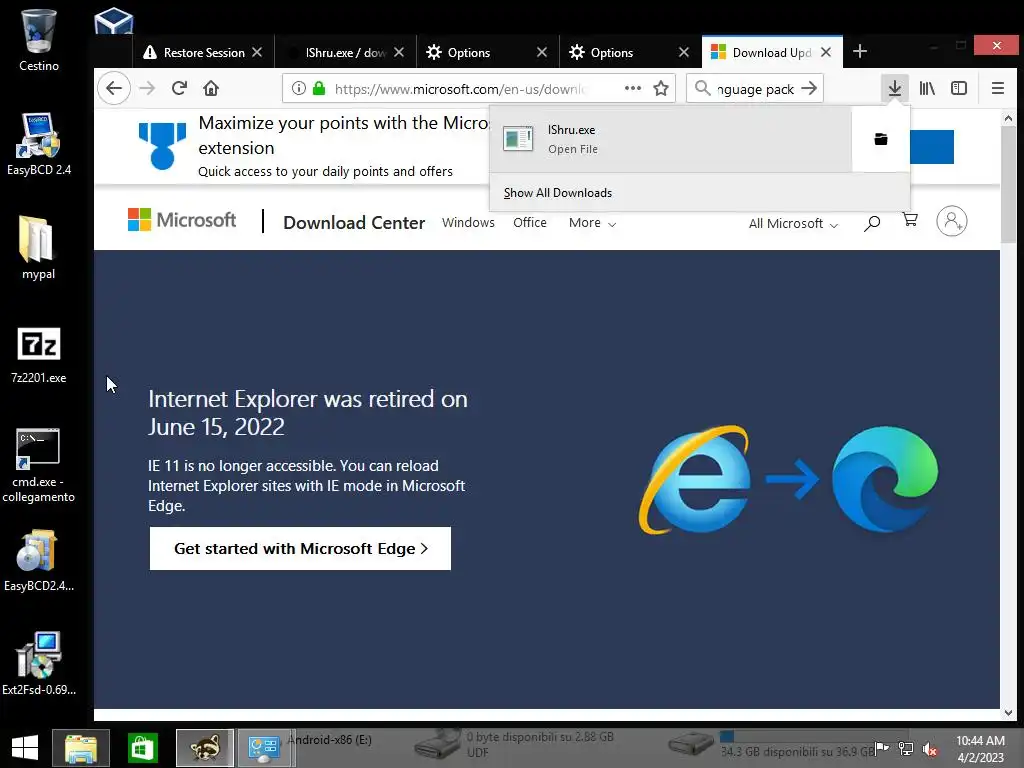Image resolution: width=1024 pixels, height=768 pixels.
Task: Click the Download Center heading link
Action: coord(354,223)
